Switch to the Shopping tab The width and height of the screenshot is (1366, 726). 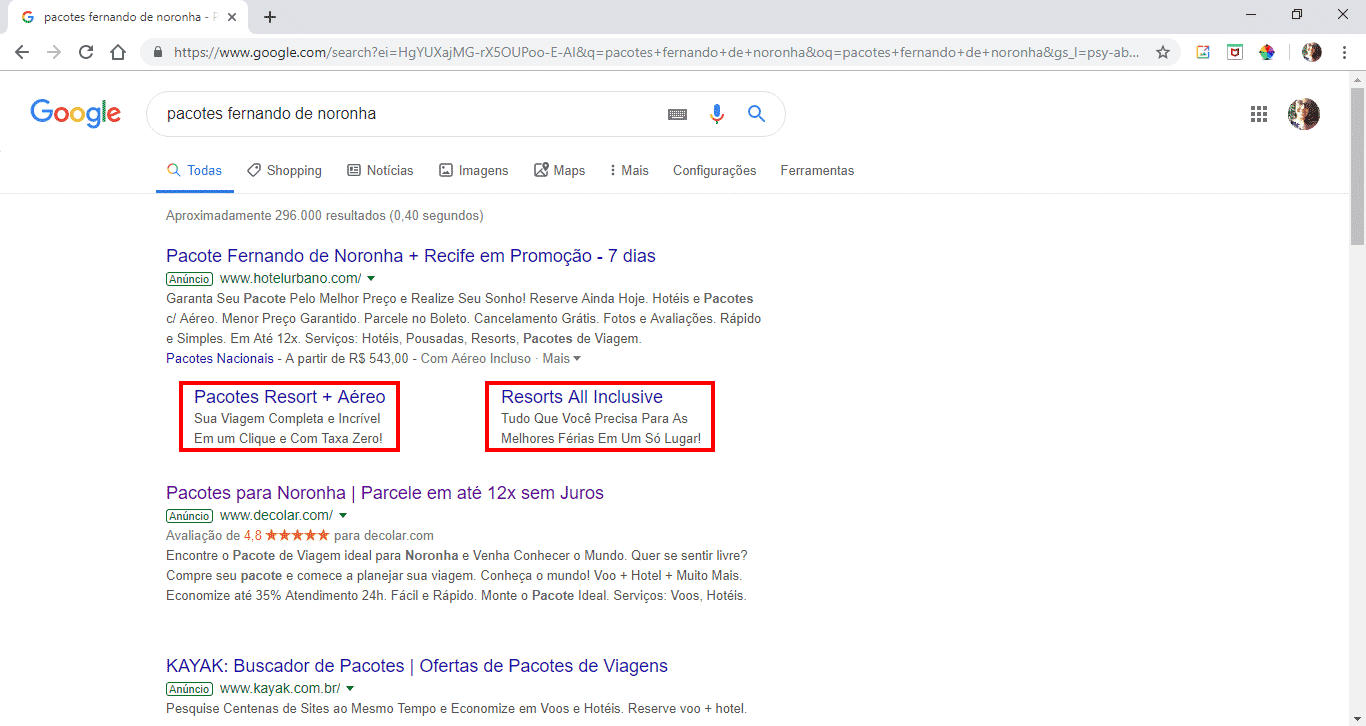click(285, 171)
